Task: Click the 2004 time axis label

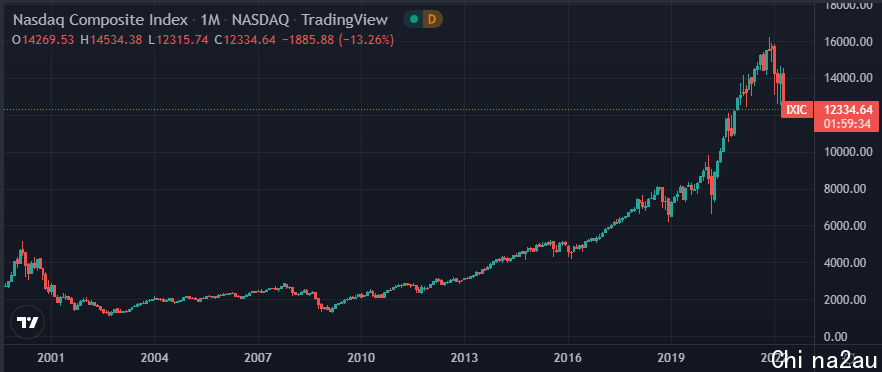Action: (155, 357)
